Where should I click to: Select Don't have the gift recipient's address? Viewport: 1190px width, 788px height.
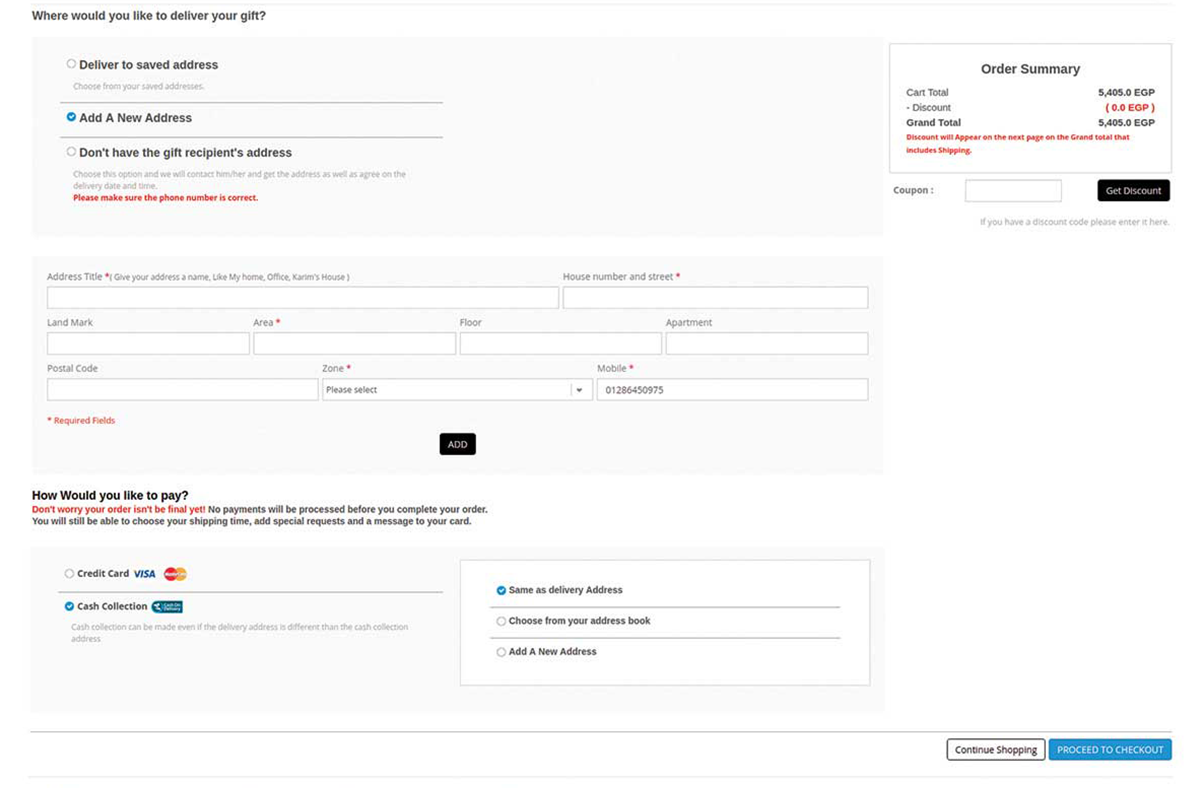pyautogui.click(x=71, y=152)
